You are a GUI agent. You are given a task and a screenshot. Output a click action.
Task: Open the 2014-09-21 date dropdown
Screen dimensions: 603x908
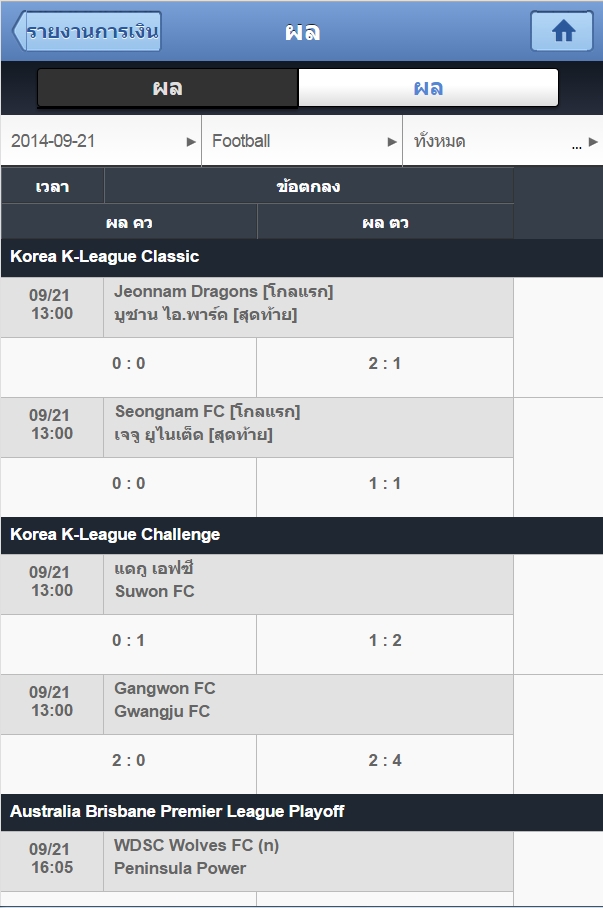click(x=101, y=141)
